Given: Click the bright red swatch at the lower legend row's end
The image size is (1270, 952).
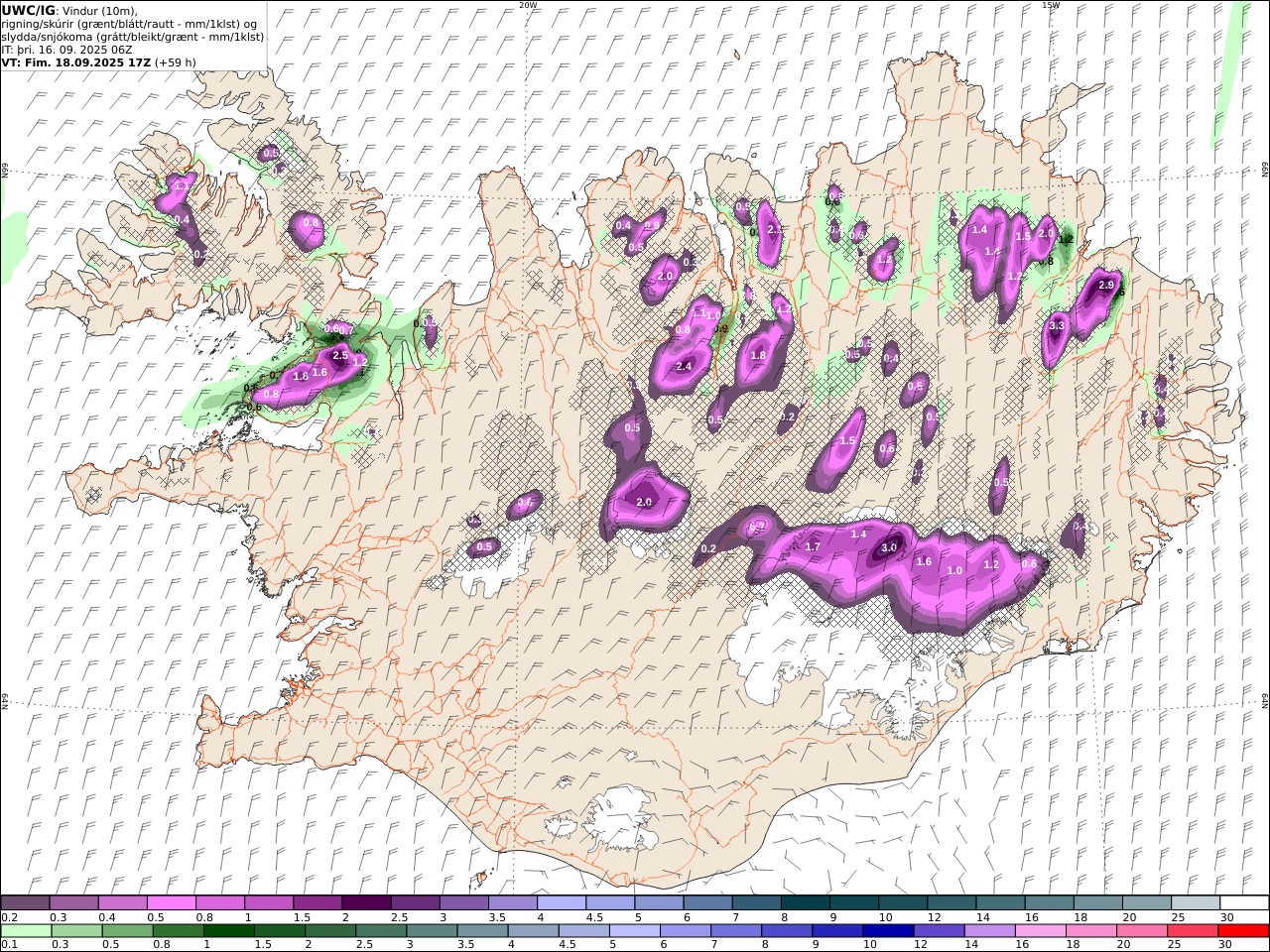Looking at the screenshot, I should click(1243, 931).
